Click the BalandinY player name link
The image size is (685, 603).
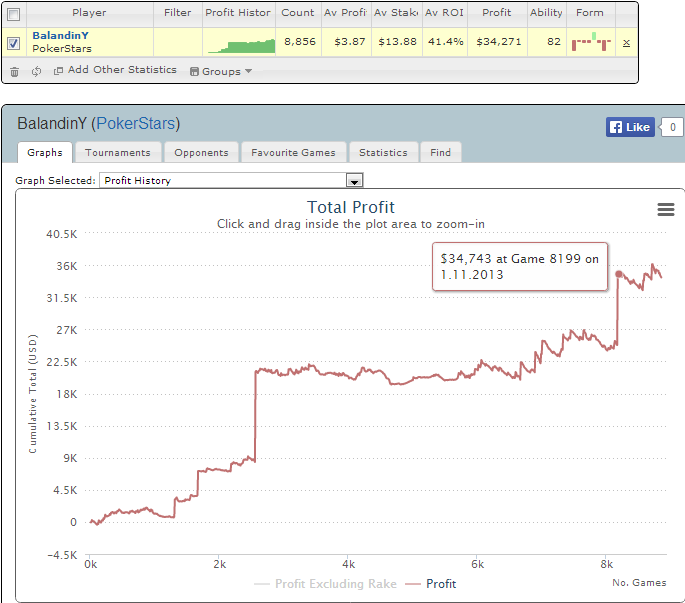point(60,35)
